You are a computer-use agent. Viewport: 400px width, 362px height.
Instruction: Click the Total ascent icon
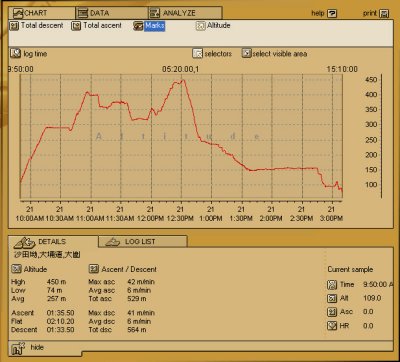[76, 26]
